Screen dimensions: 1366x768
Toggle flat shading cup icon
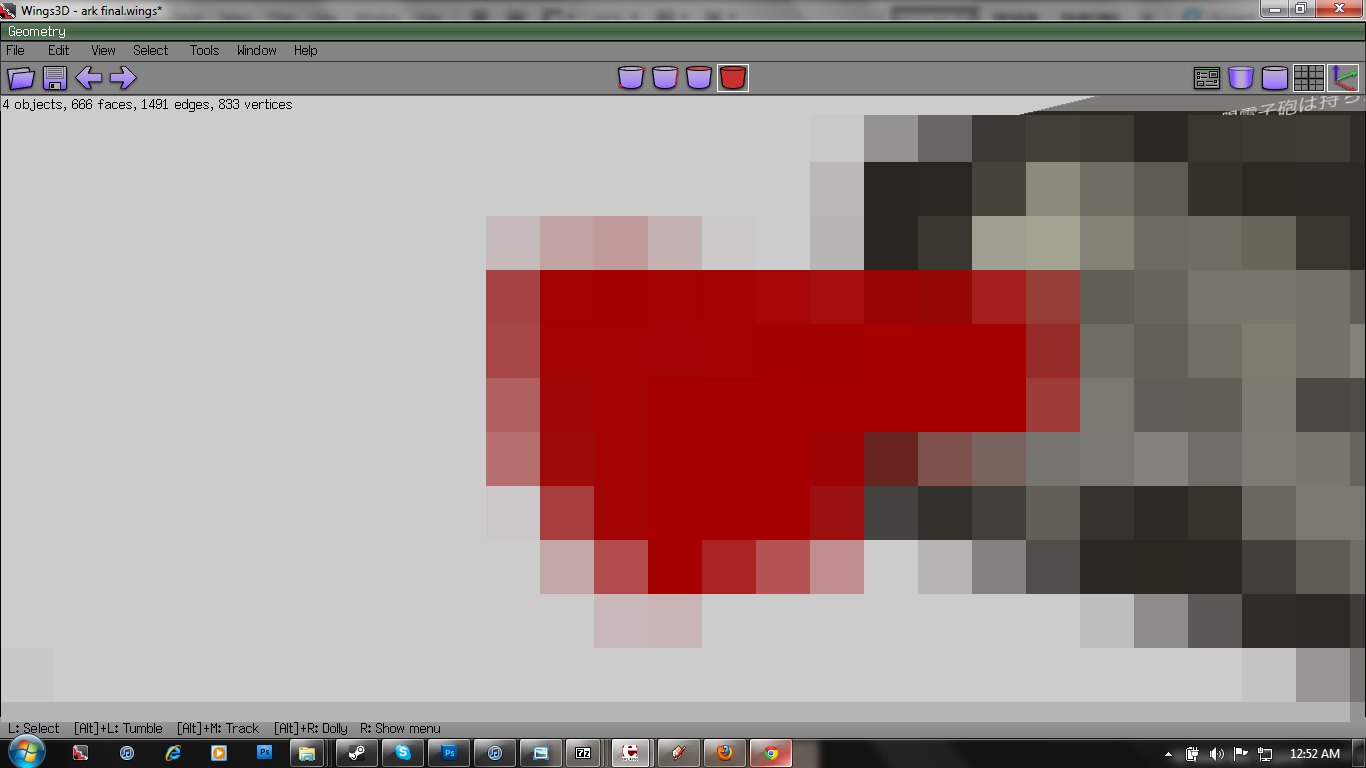(x=1241, y=78)
